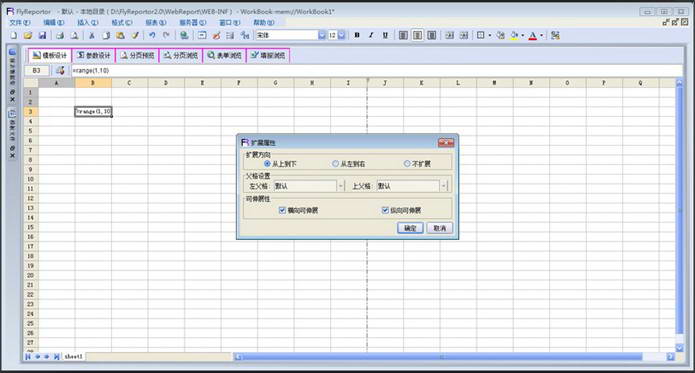Click the Print toolbar icon
695x373 pixels.
(x=60, y=35)
